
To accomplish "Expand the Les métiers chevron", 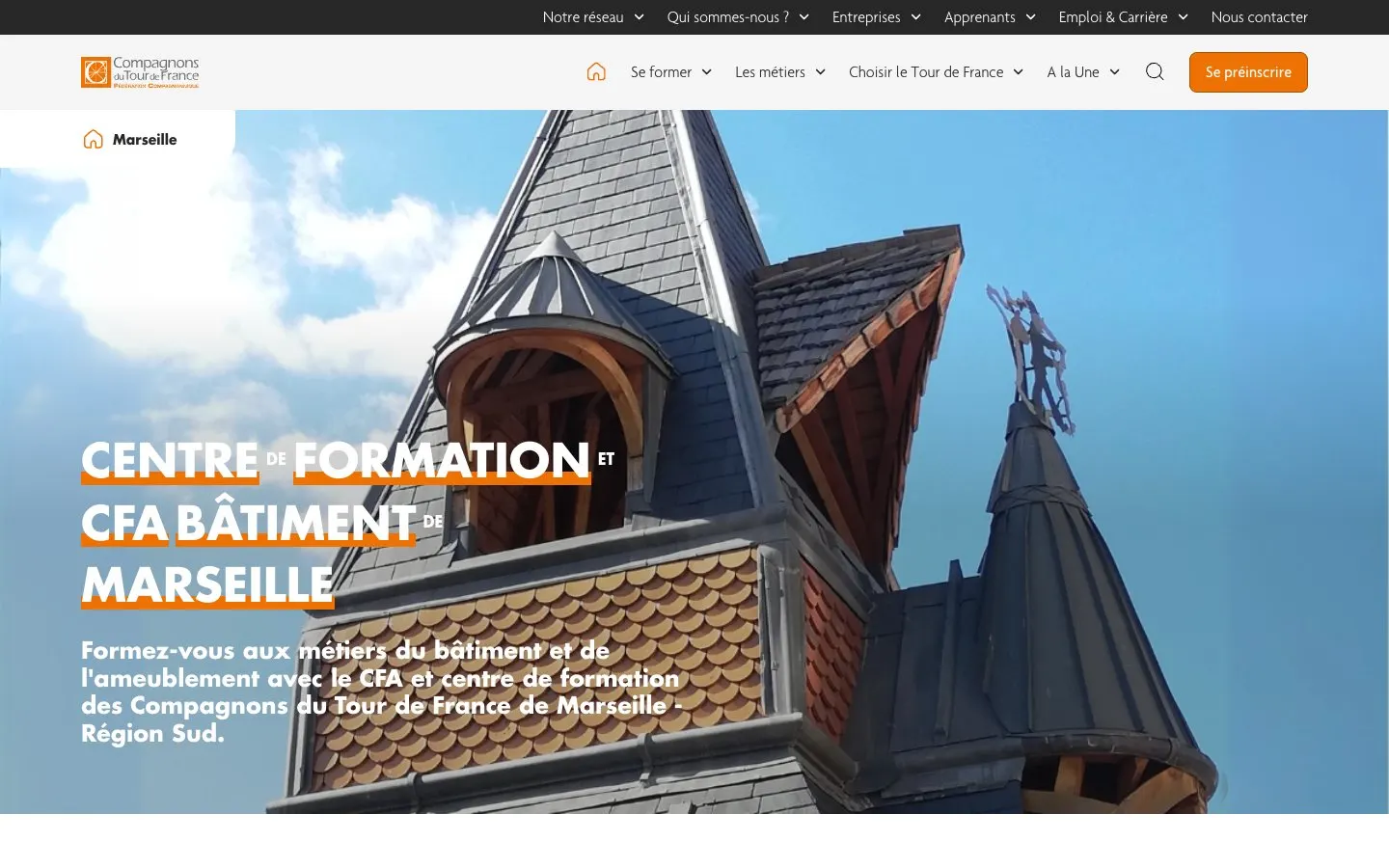I will coord(820,72).
